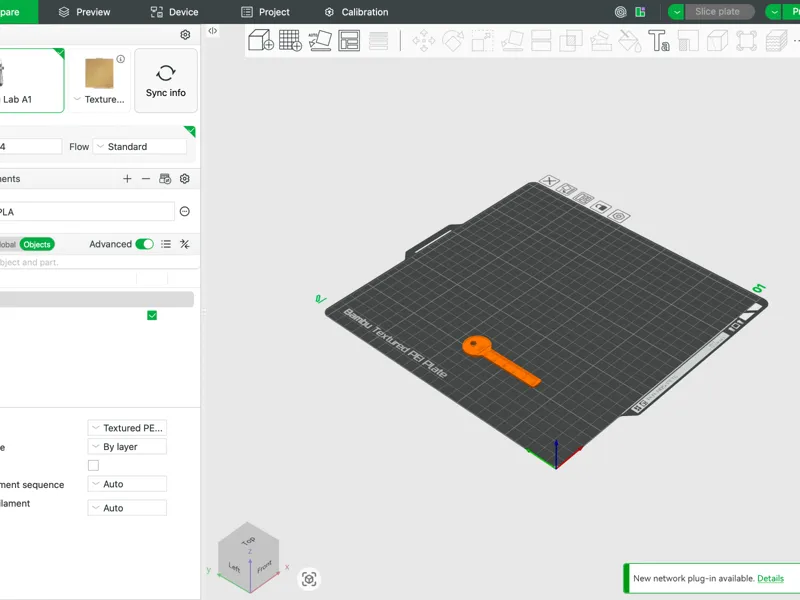Screen dimensions: 800x600
Task: Select the Support painting tool
Action: tap(601, 41)
